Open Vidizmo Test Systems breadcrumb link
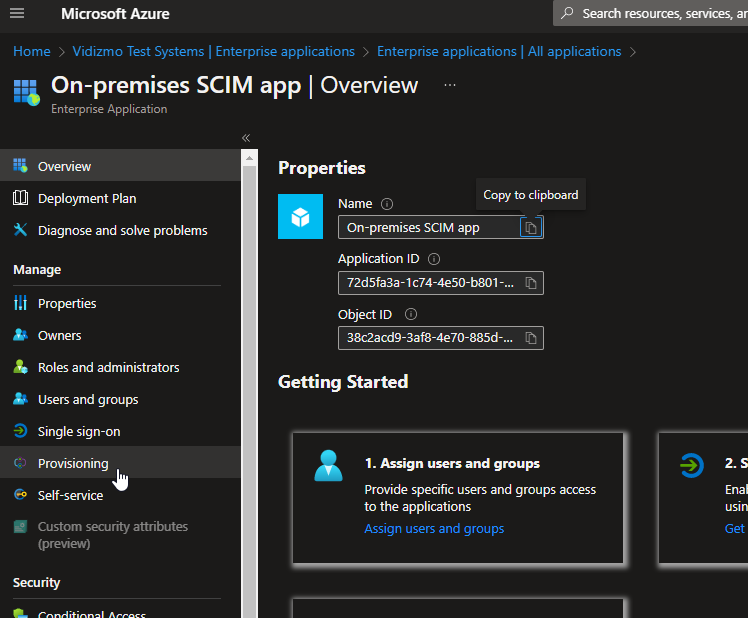The image size is (748, 618). pyautogui.click(x=213, y=51)
